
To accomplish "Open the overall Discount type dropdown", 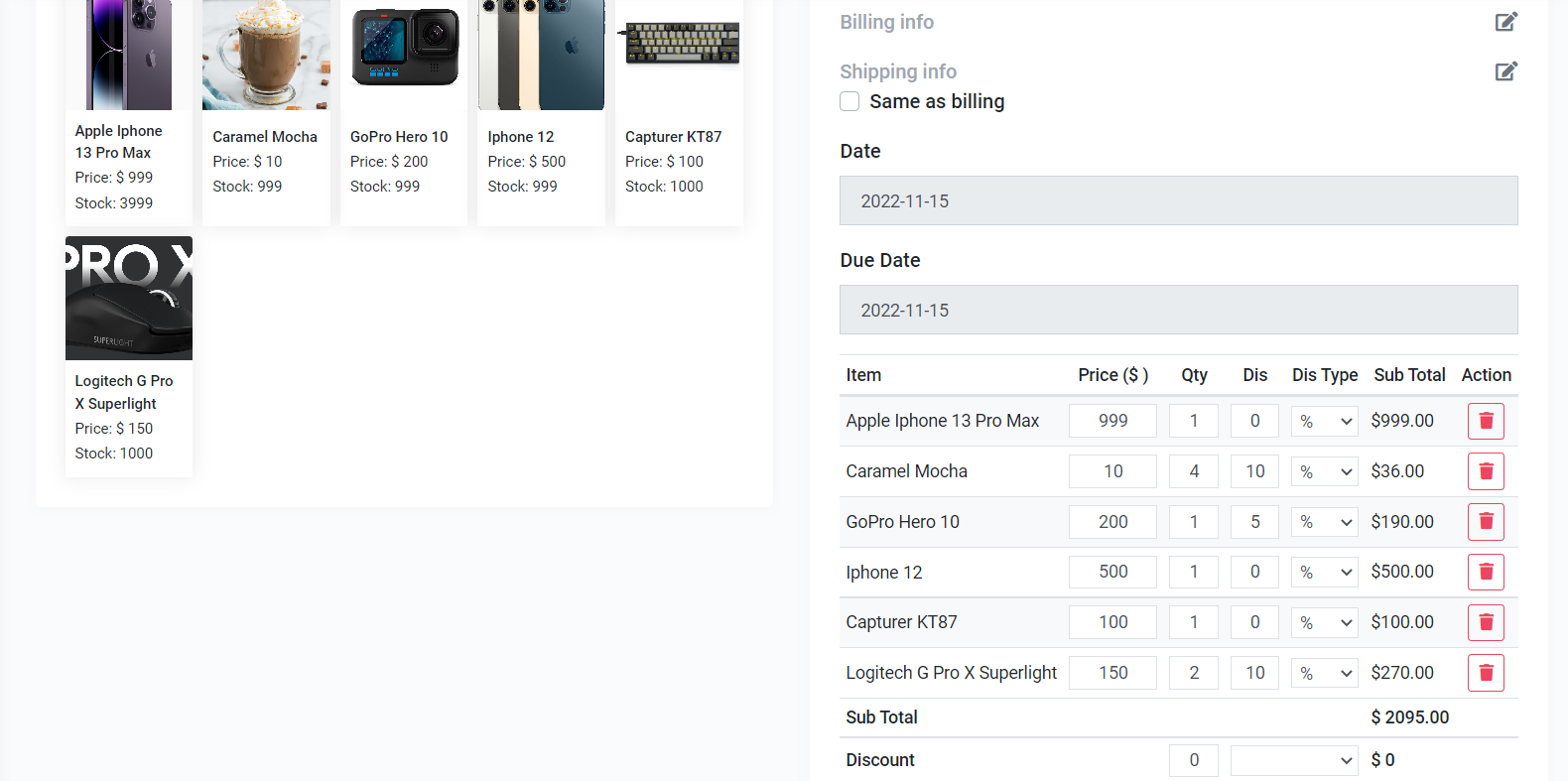I will 1293,760.
